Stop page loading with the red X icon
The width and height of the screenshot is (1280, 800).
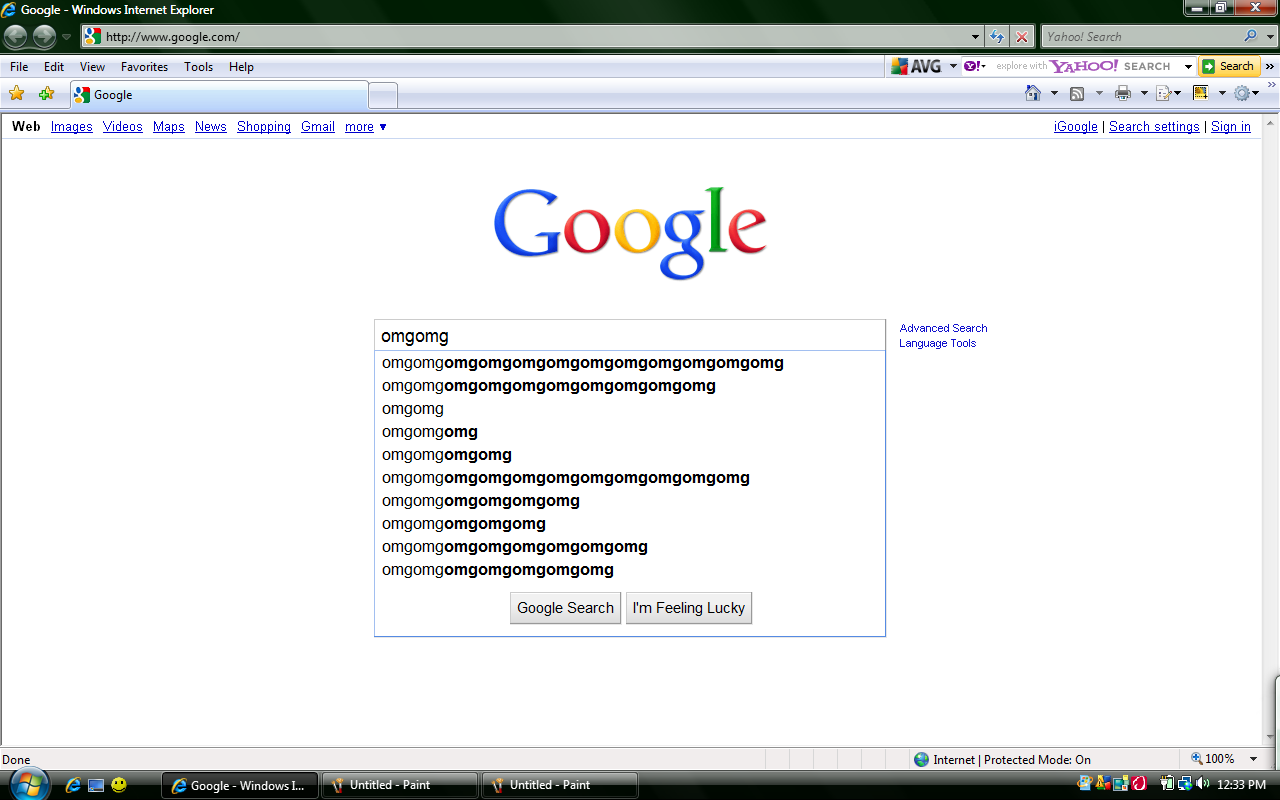(x=1021, y=36)
